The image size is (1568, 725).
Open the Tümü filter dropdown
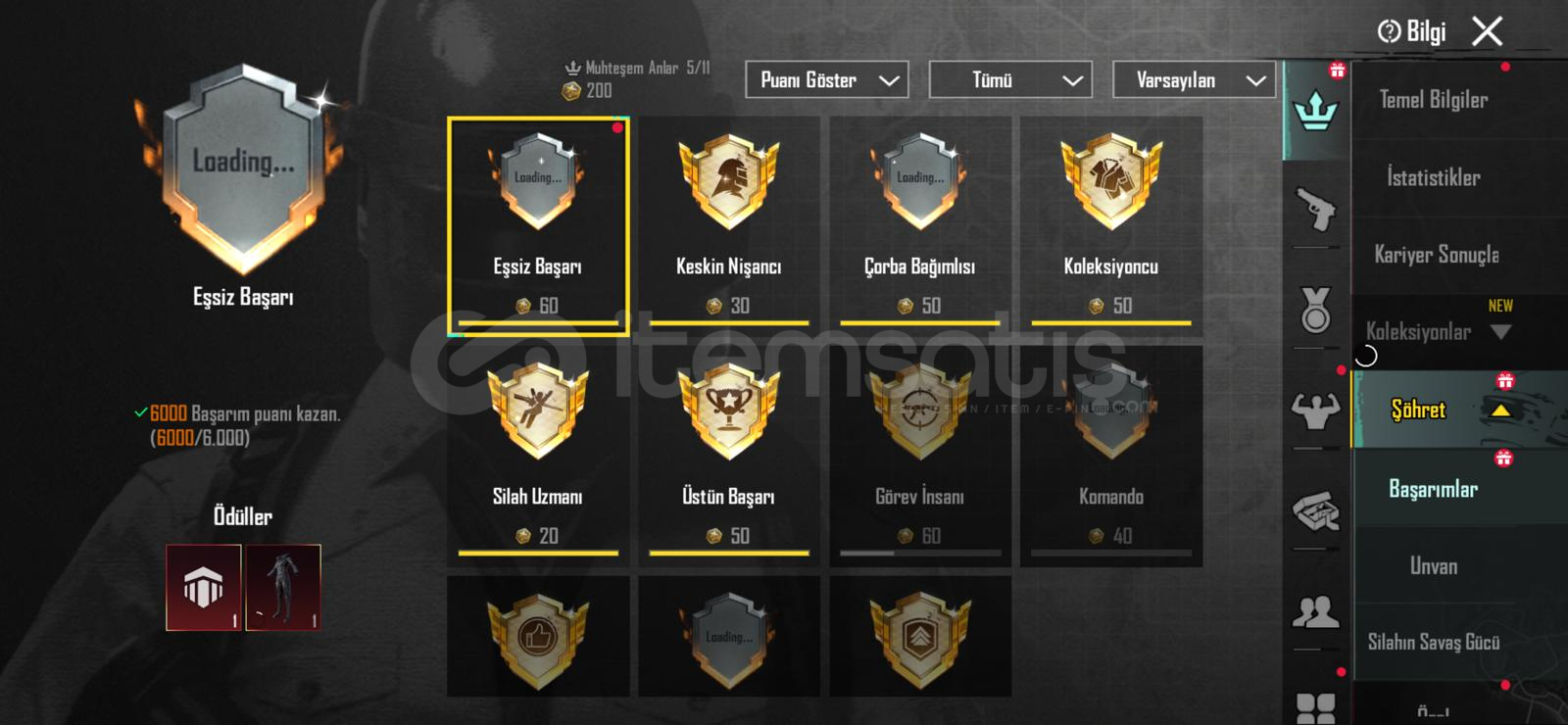click(x=1010, y=79)
